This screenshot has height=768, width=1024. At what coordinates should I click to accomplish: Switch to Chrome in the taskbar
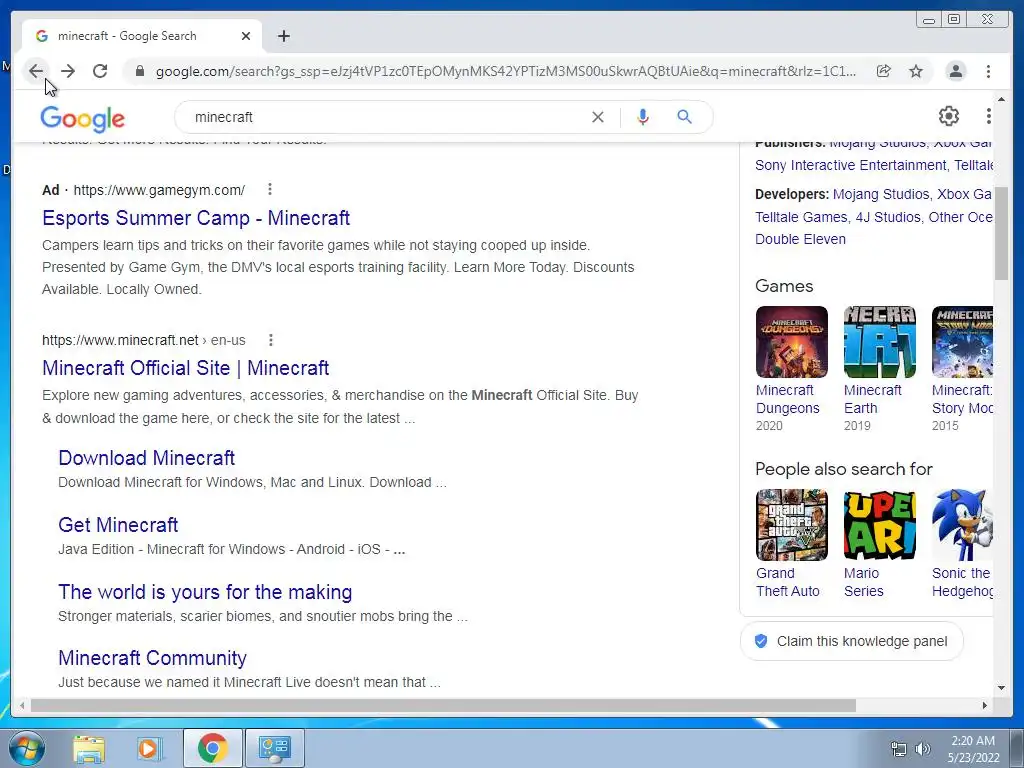point(212,748)
